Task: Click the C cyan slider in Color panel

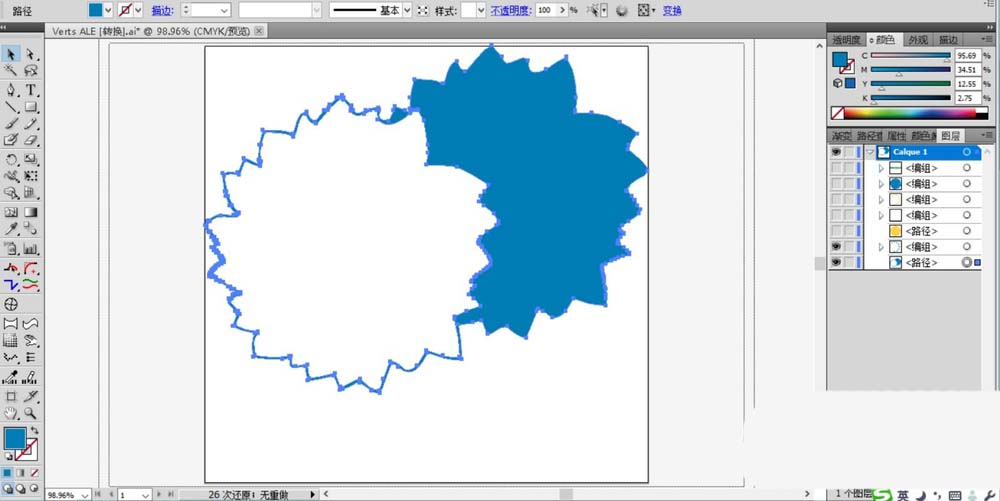Action: [x=910, y=55]
